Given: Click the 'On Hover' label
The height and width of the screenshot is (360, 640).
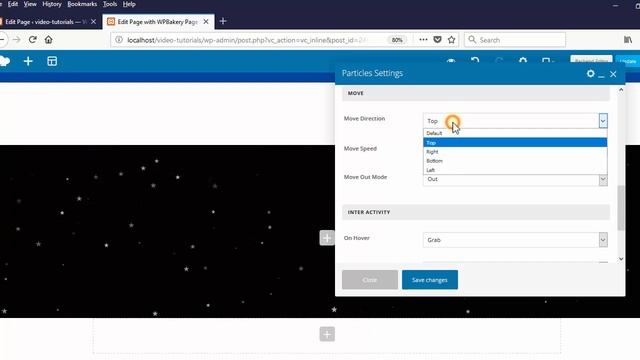Looking at the screenshot, I should (x=356, y=238).
